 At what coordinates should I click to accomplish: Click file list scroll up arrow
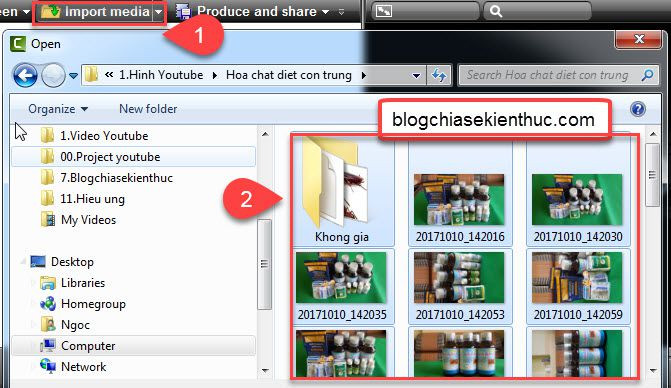pos(653,134)
